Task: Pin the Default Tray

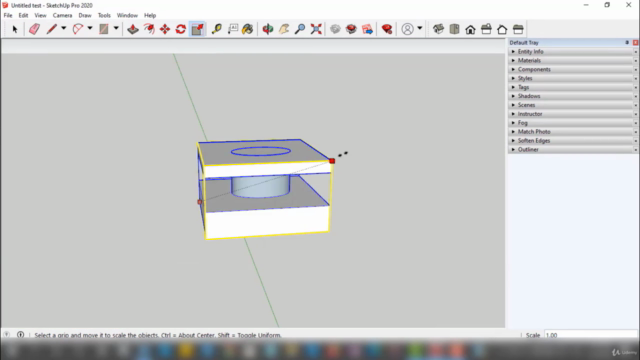Action: pyautogui.click(x=627, y=42)
